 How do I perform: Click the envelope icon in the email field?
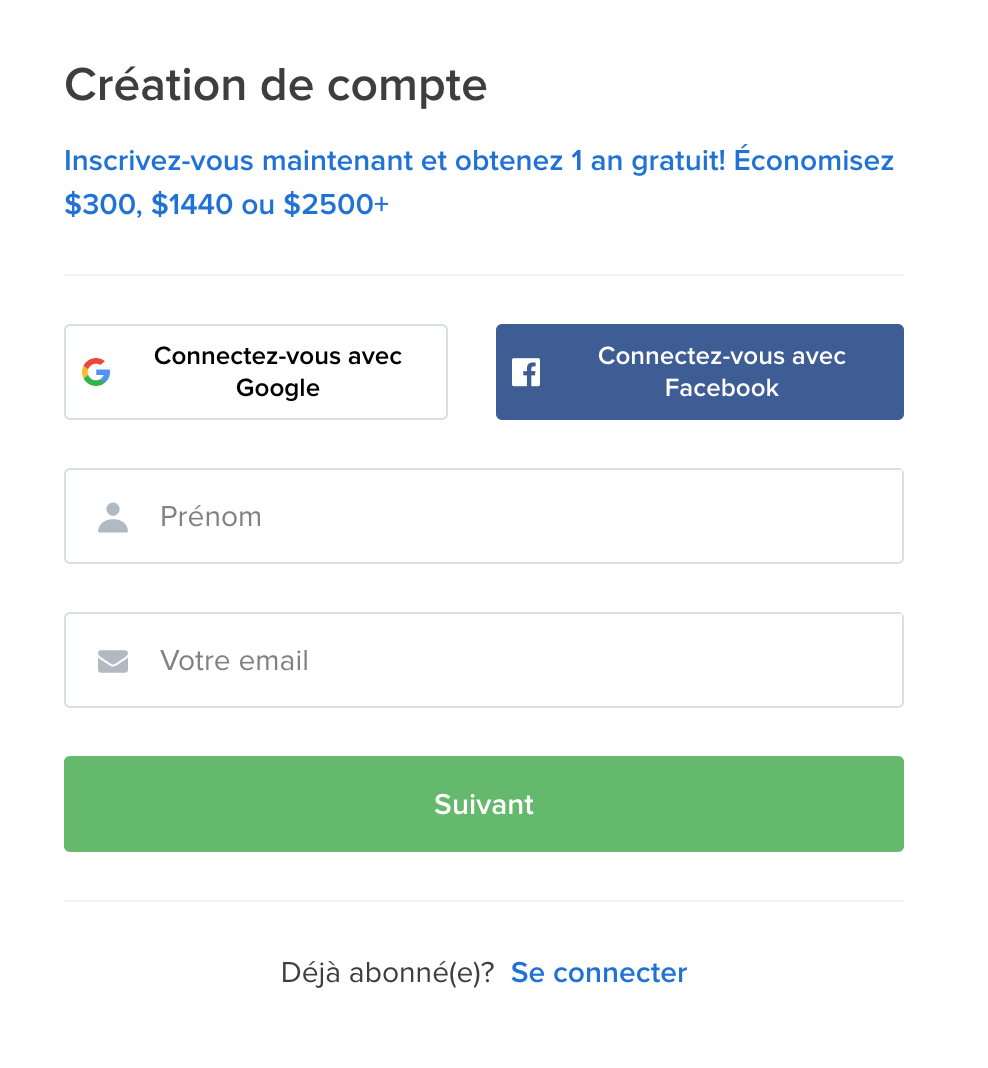click(113, 661)
